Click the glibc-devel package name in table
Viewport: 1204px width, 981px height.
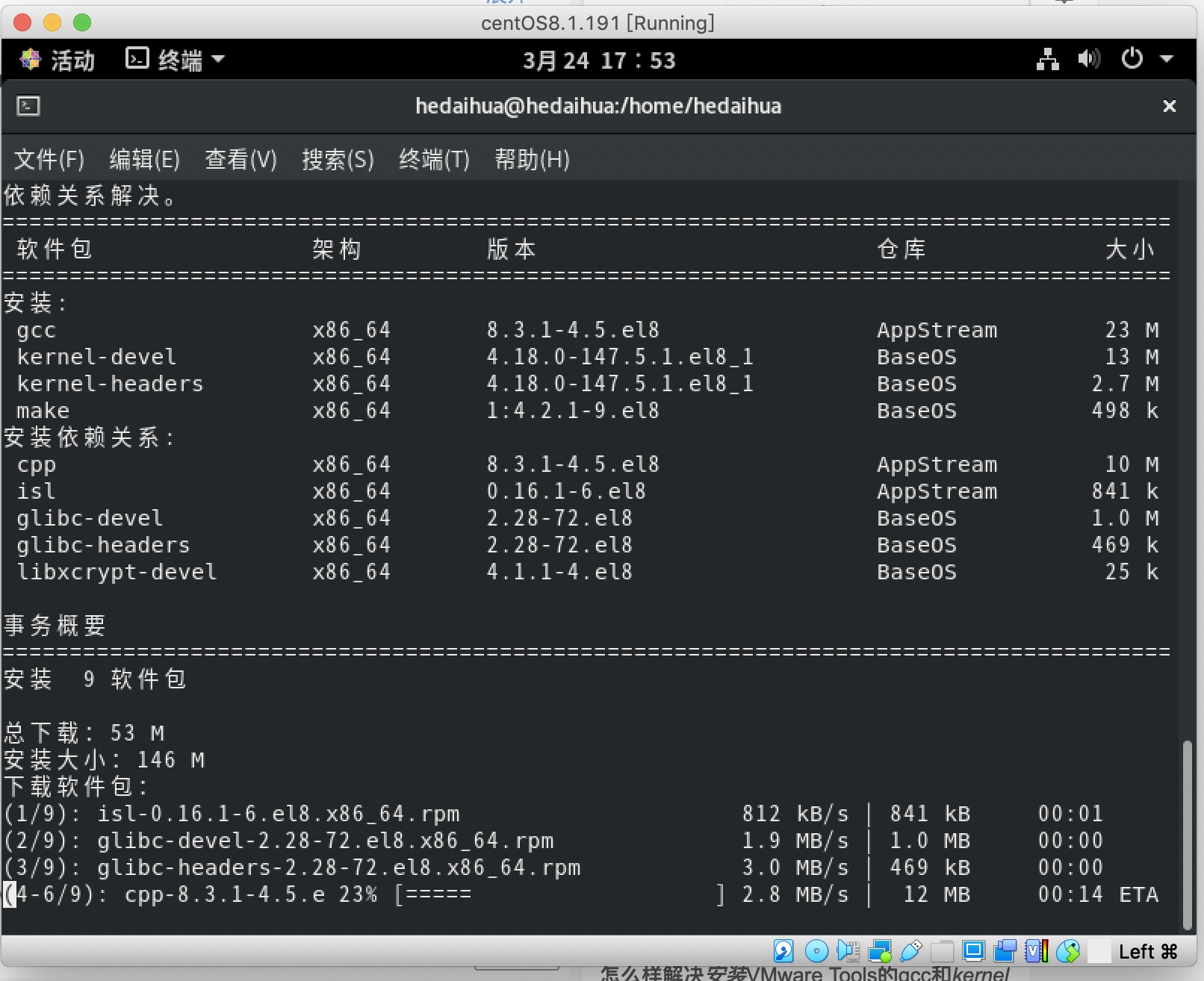90,518
